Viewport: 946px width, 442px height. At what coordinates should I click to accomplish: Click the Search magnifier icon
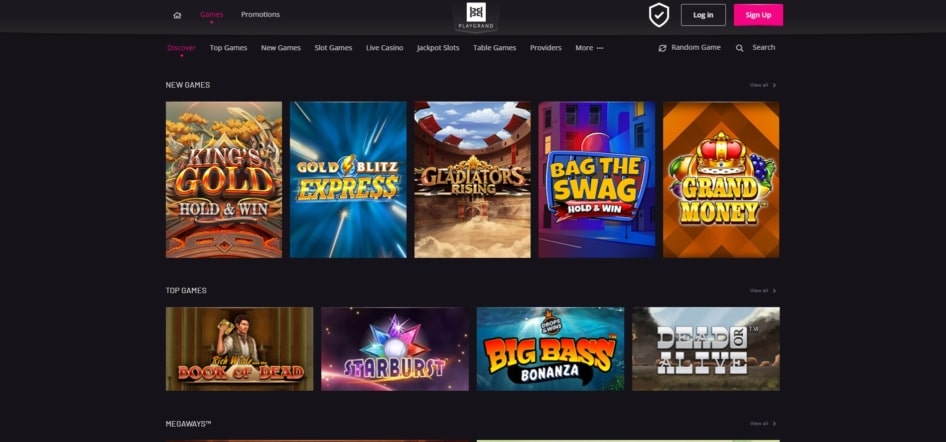[x=739, y=48]
